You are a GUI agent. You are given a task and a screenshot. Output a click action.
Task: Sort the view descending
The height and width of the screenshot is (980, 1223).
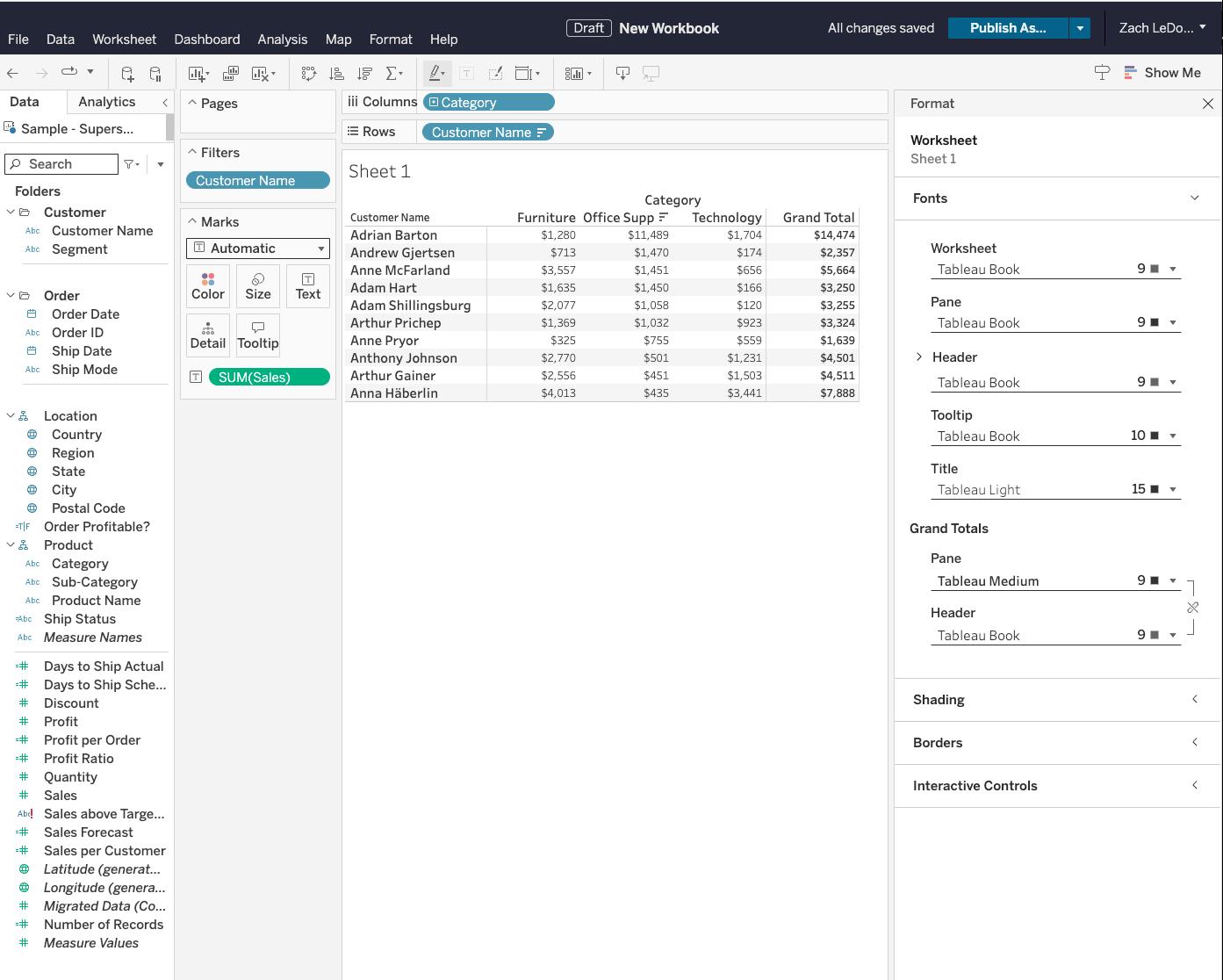(x=364, y=73)
